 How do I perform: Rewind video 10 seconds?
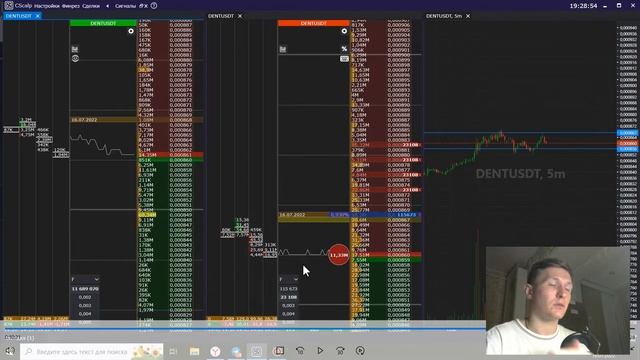point(300,351)
